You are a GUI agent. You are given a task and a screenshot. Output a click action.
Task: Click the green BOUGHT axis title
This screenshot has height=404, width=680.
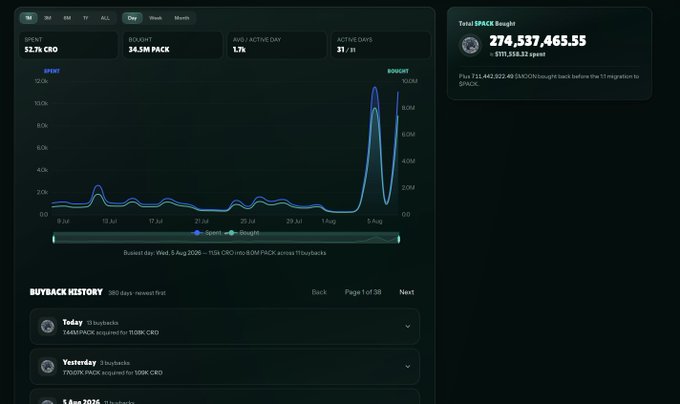(x=398, y=71)
